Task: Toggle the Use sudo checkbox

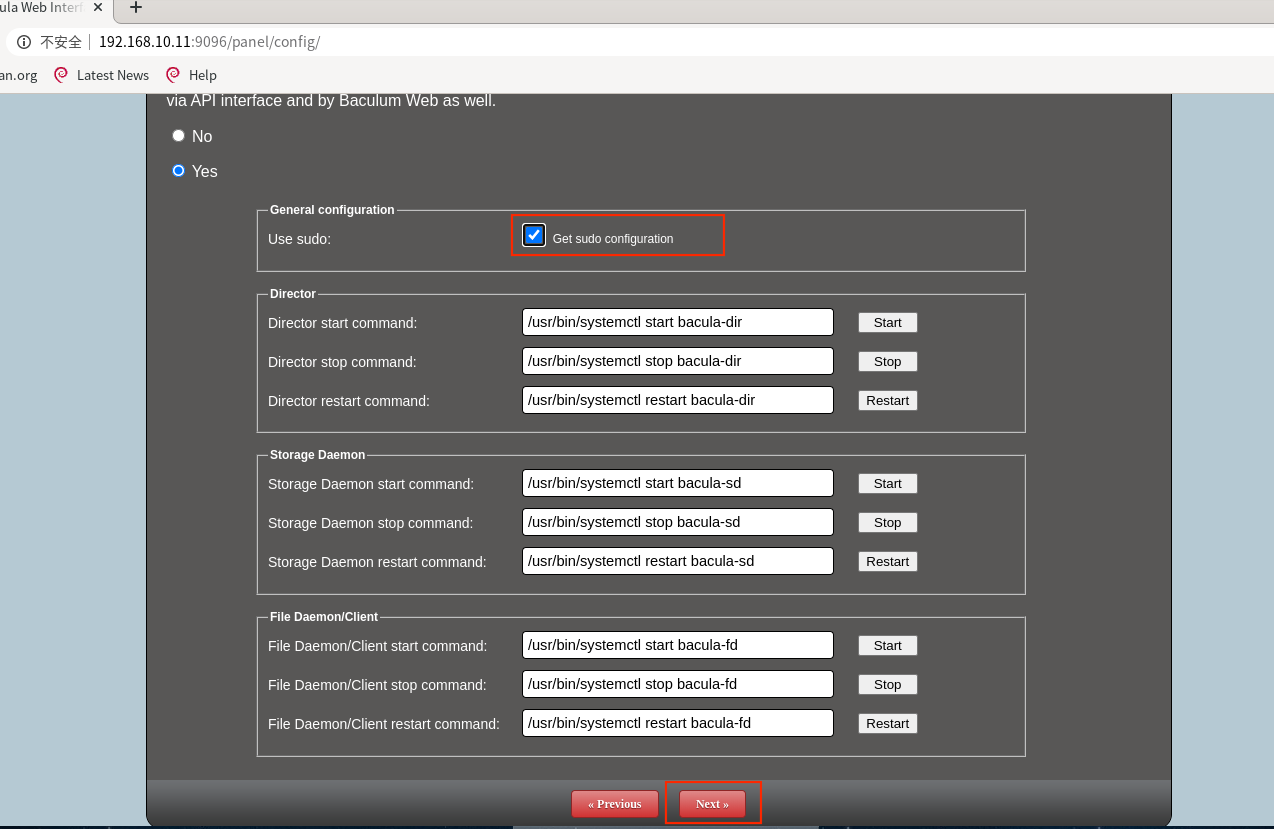Action: pyautogui.click(x=534, y=236)
